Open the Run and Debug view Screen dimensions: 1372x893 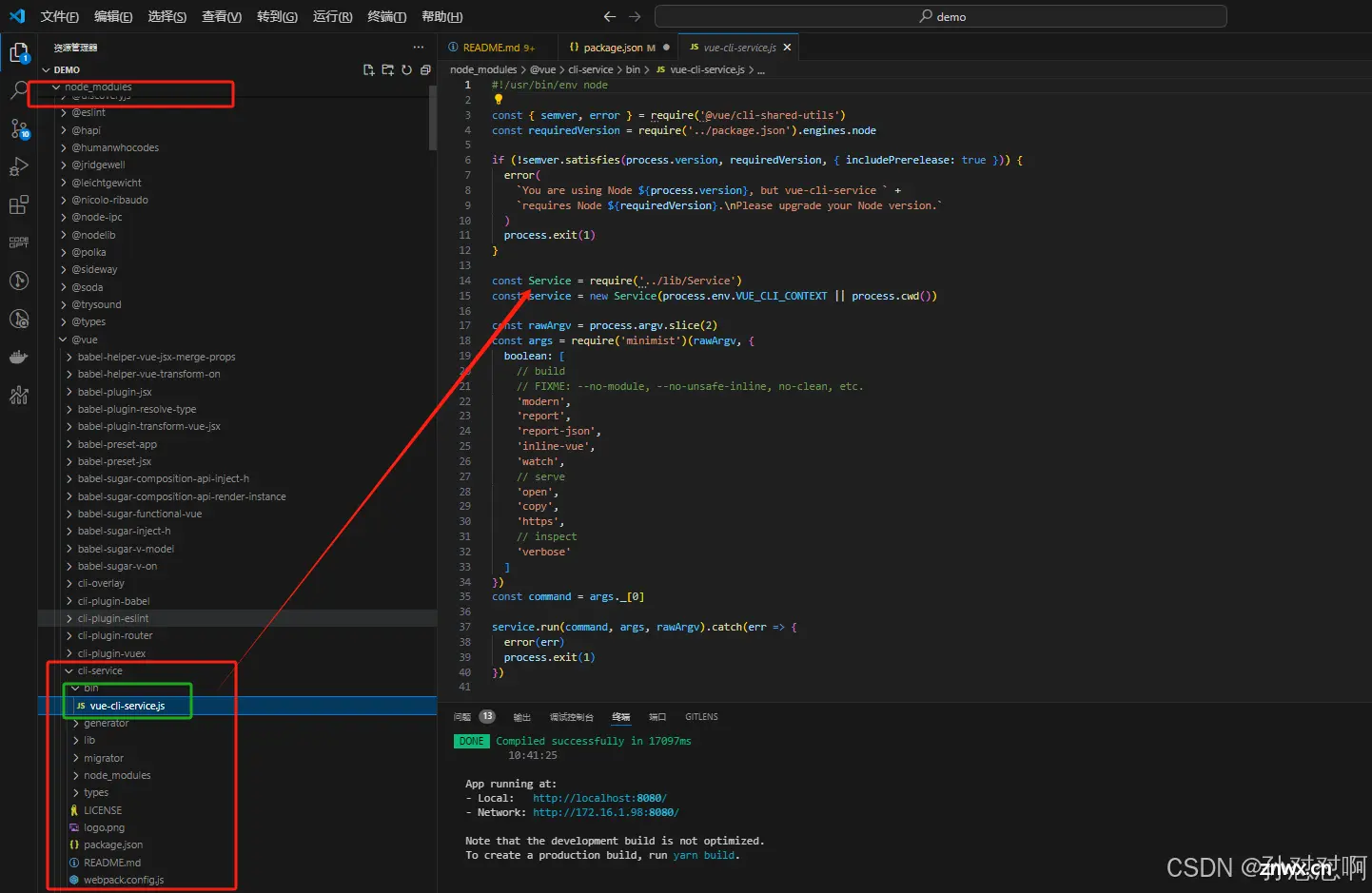tap(19, 167)
